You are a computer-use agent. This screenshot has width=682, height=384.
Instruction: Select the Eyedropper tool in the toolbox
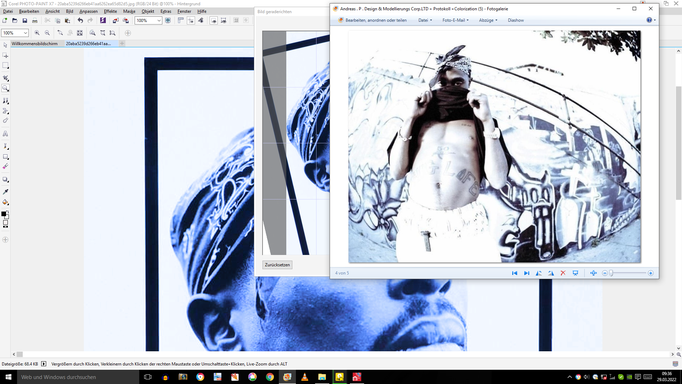[5, 191]
